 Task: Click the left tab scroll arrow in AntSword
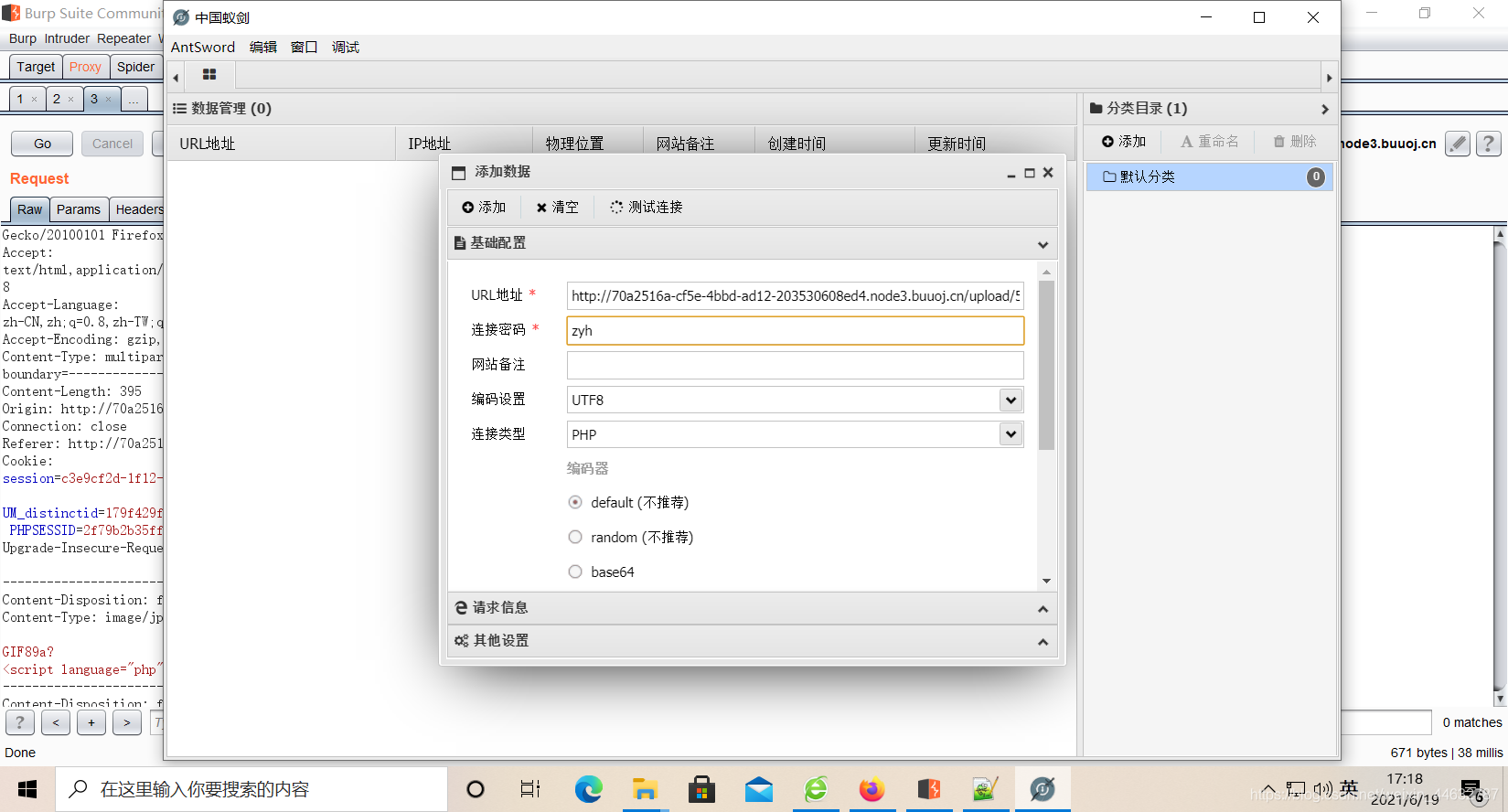(176, 78)
